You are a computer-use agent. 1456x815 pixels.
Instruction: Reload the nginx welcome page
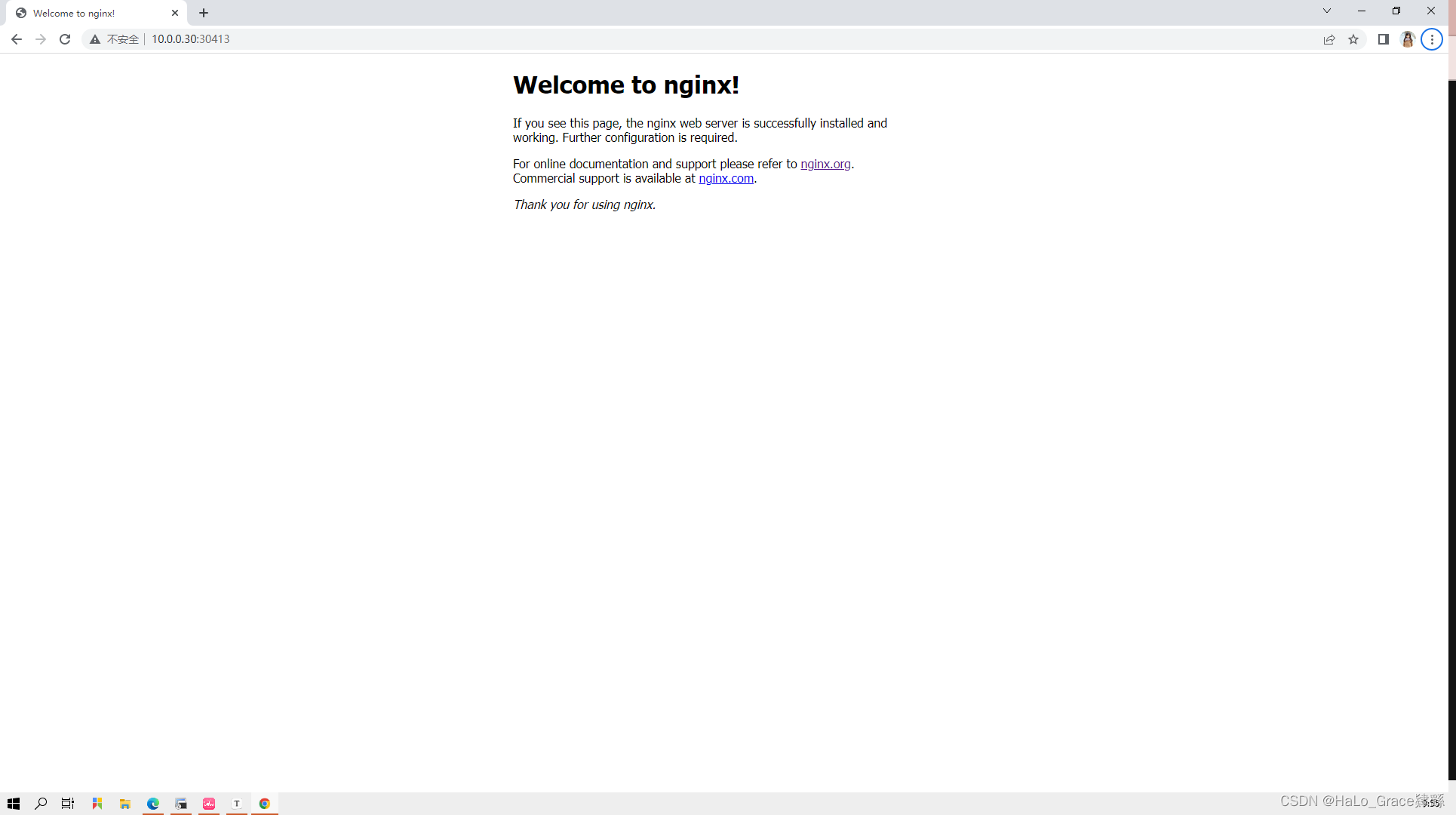[65, 39]
